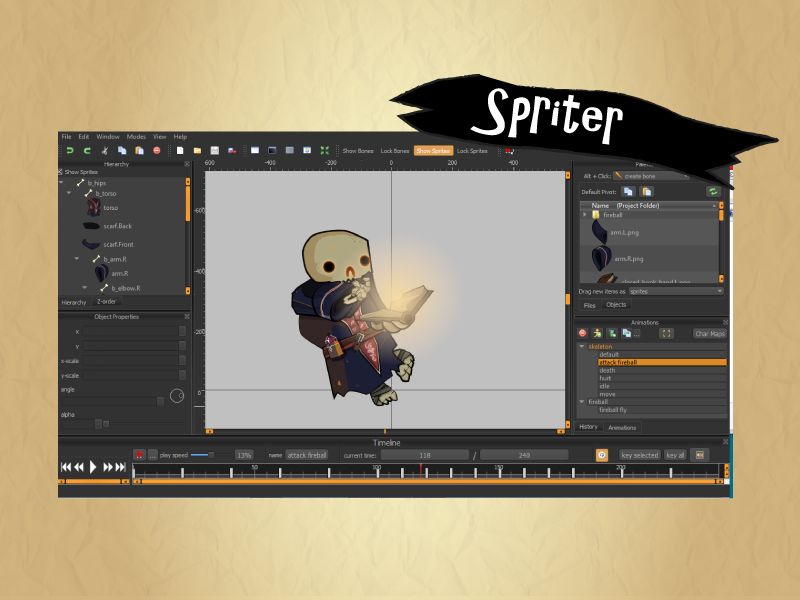This screenshot has height=600, width=800.
Task: Switch to the Z-order tab
Action: tap(107, 302)
